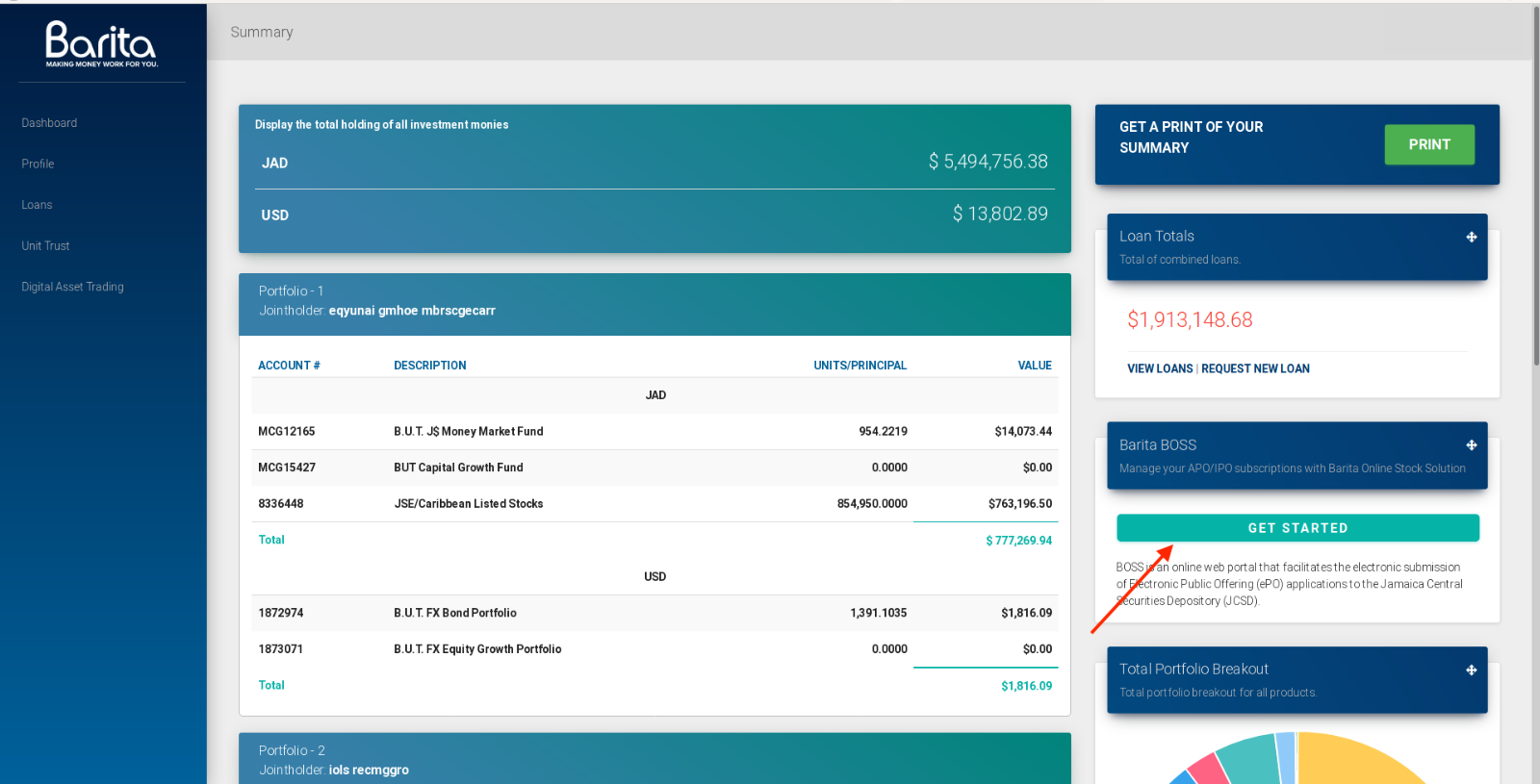The image size is (1540, 784).
Task: Click the pink pie chart slice
Action: pyautogui.click(x=1209, y=770)
